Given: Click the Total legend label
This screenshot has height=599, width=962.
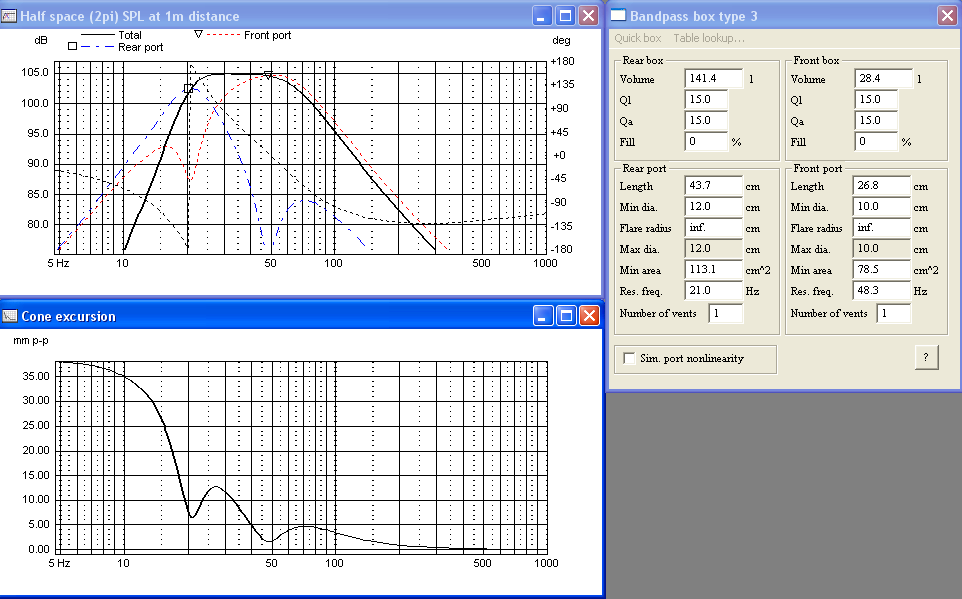Looking at the screenshot, I should (129, 35).
